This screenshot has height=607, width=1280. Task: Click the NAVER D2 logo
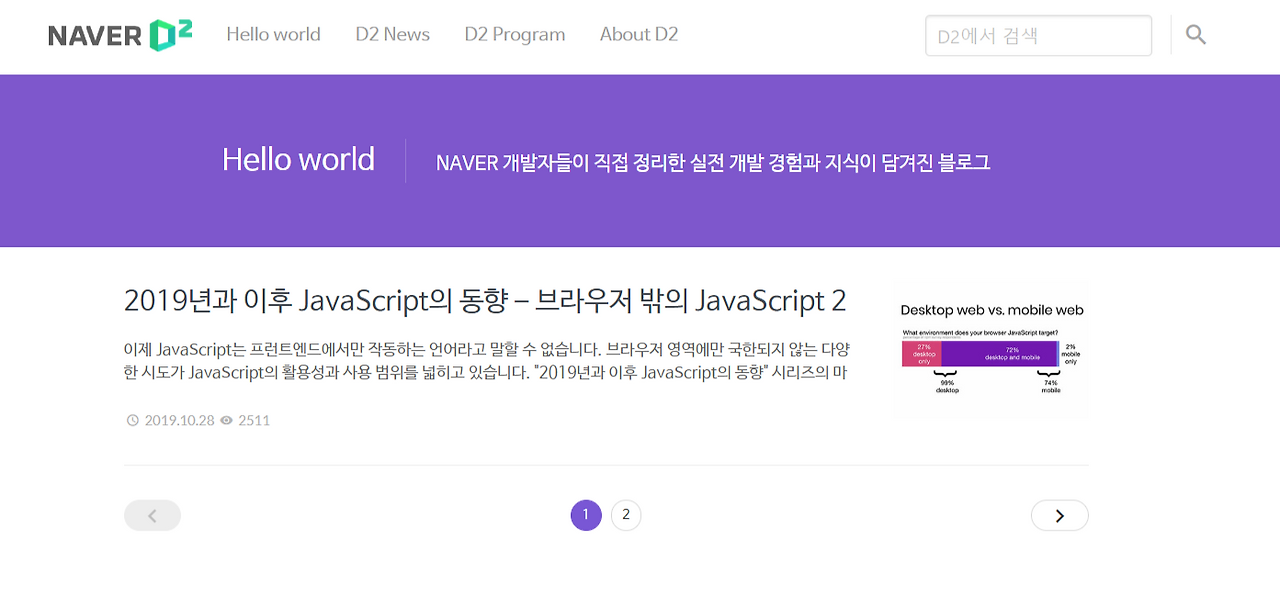(x=120, y=35)
